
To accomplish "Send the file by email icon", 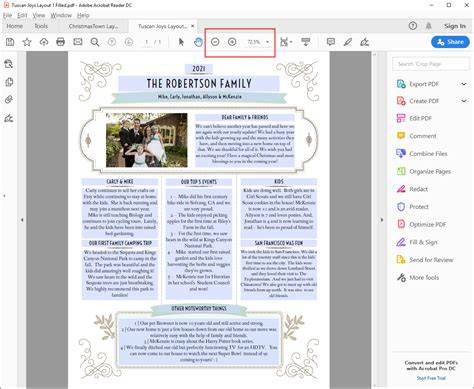I will point(78,42).
